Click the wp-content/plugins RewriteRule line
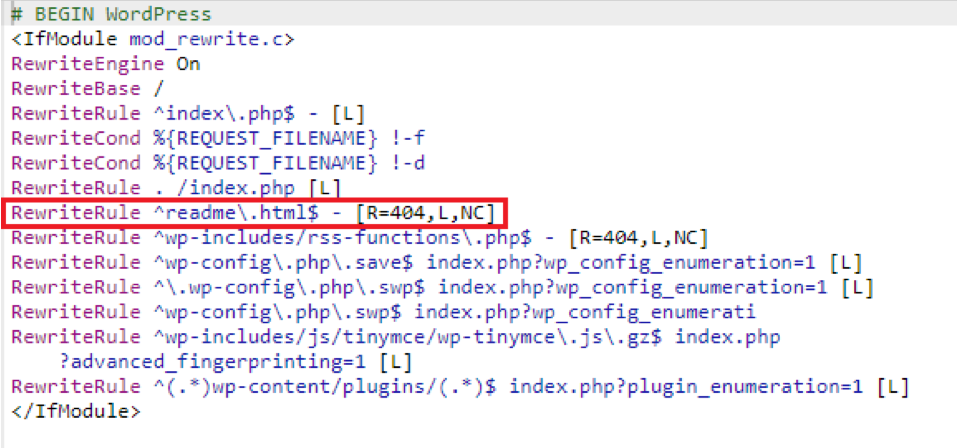The image size is (959, 448). [x=461, y=387]
